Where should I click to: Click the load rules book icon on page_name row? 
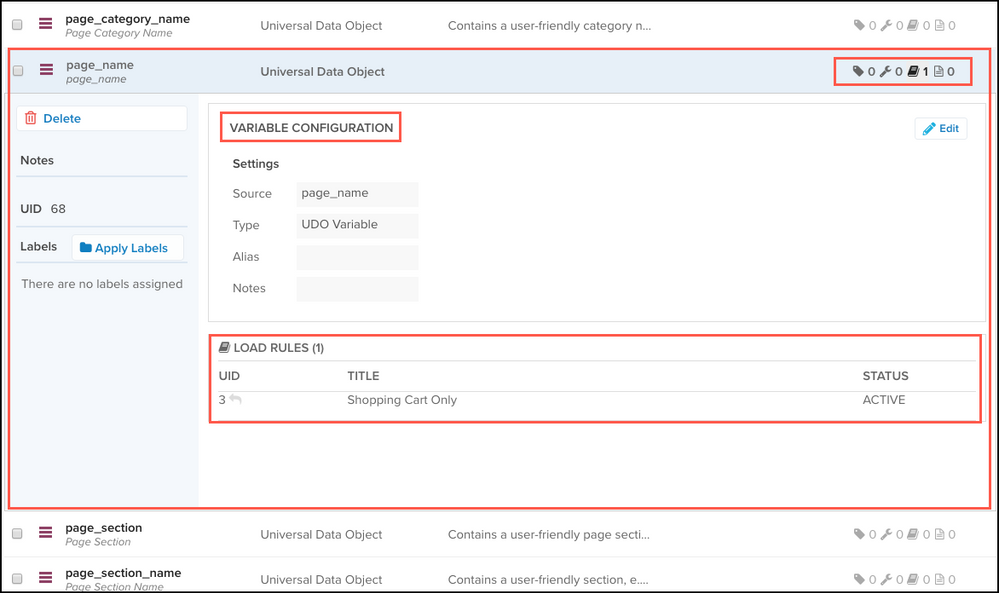click(912, 71)
